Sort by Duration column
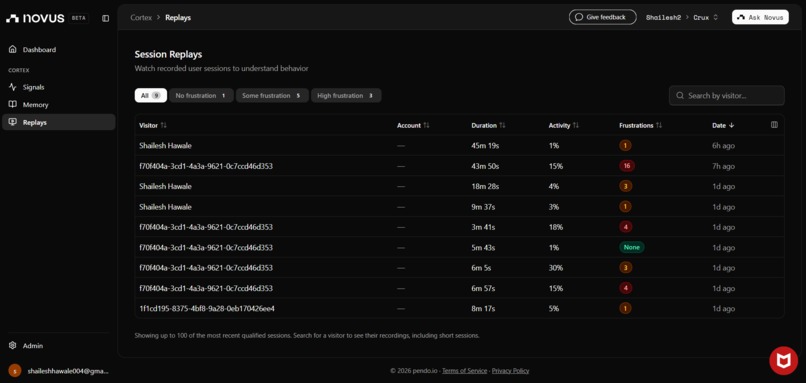 pyautogui.click(x=488, y=125)
